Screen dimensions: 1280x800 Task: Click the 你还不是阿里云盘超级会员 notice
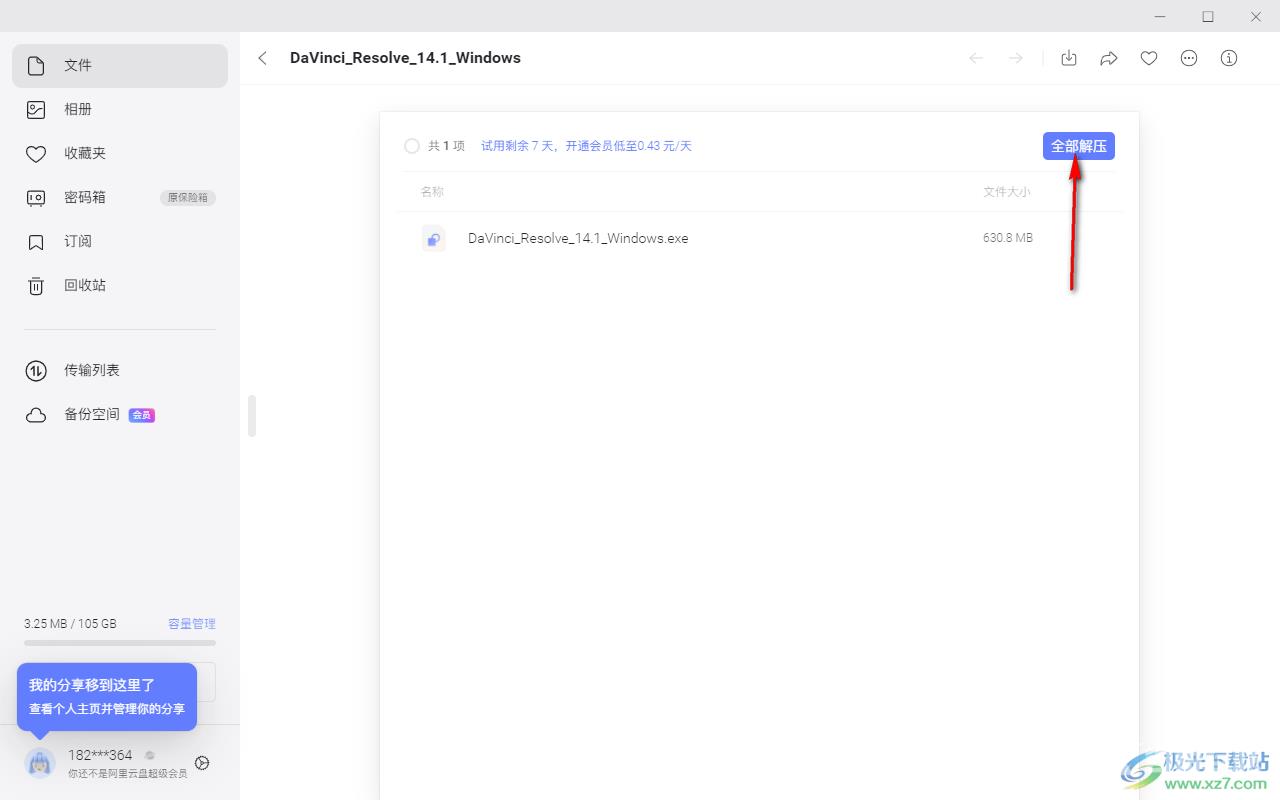(127, 773)
